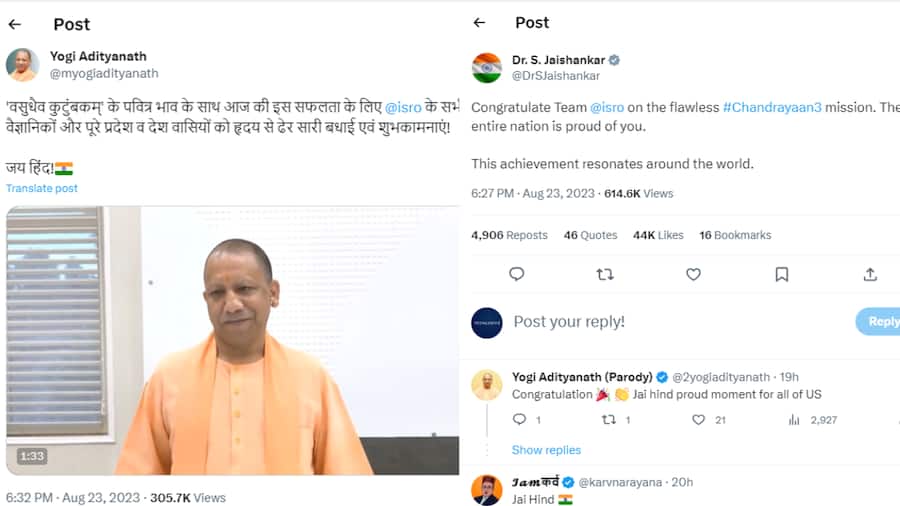The image size is (900, 506).
Task: Translate post from Yogi Adityanath
Action: 42,188
